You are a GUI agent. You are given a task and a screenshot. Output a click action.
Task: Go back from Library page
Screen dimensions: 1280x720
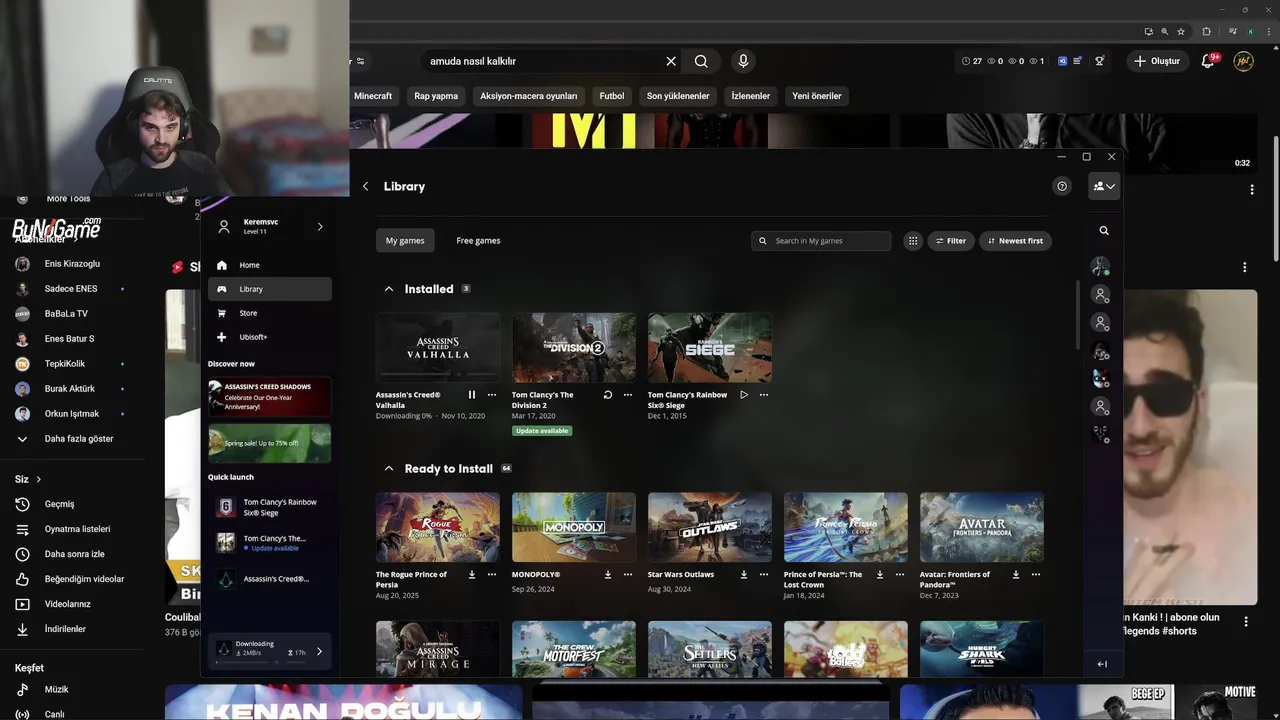click(366, 186)
